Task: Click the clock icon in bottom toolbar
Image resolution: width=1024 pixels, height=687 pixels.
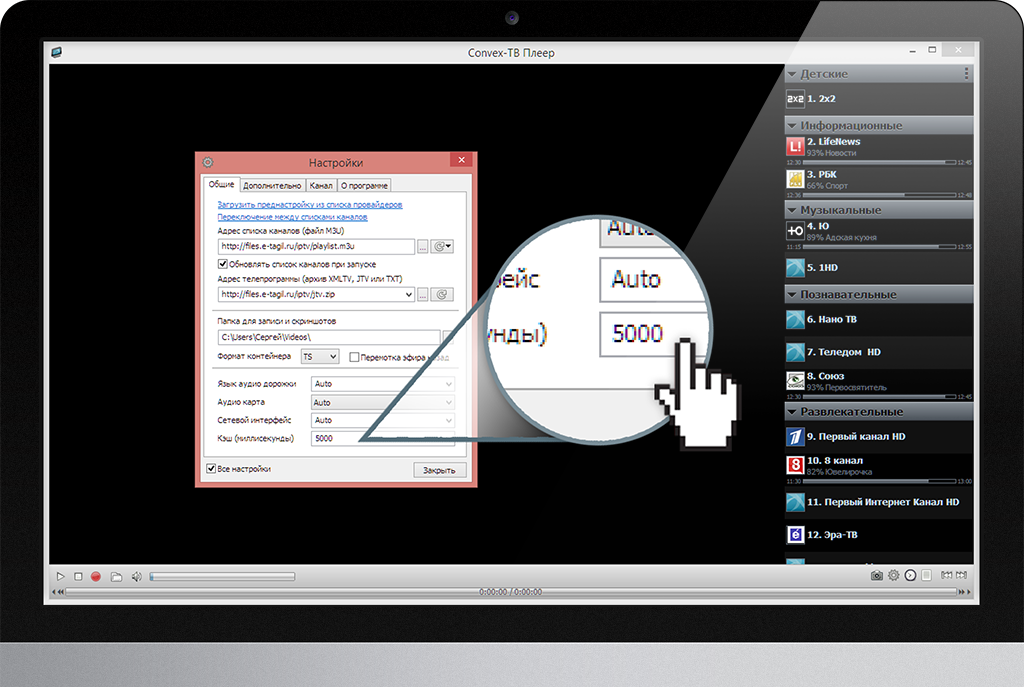Action: (x=910, y=576)
